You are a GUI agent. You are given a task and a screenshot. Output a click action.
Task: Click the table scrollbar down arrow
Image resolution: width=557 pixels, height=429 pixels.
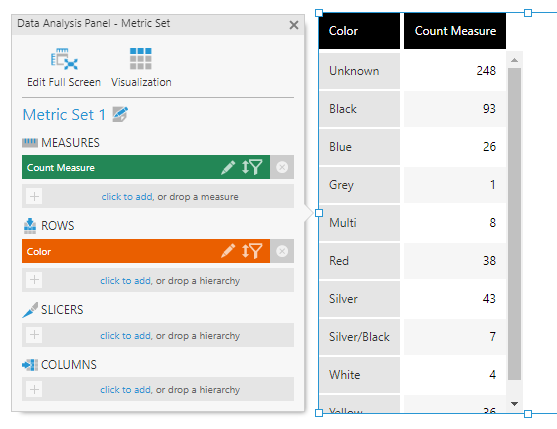(x=514, y=404)
